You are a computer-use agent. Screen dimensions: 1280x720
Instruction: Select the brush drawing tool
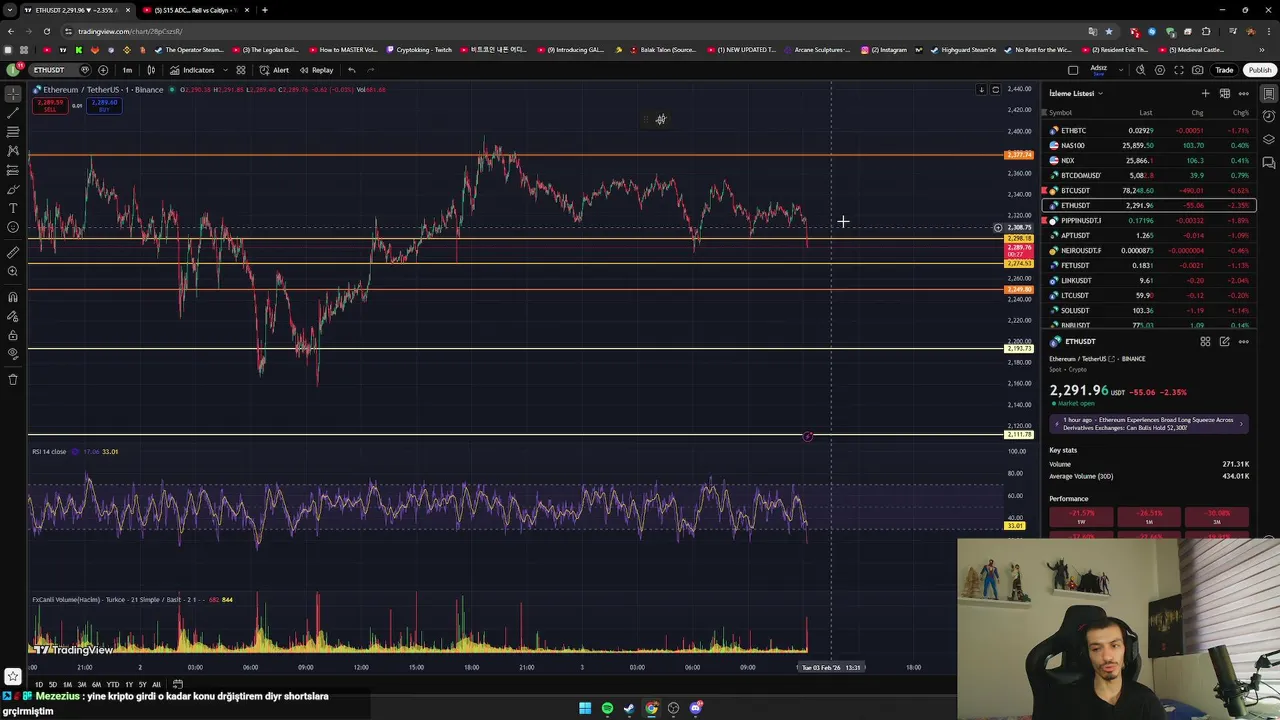pyautogui.click(x=13, y=189)
